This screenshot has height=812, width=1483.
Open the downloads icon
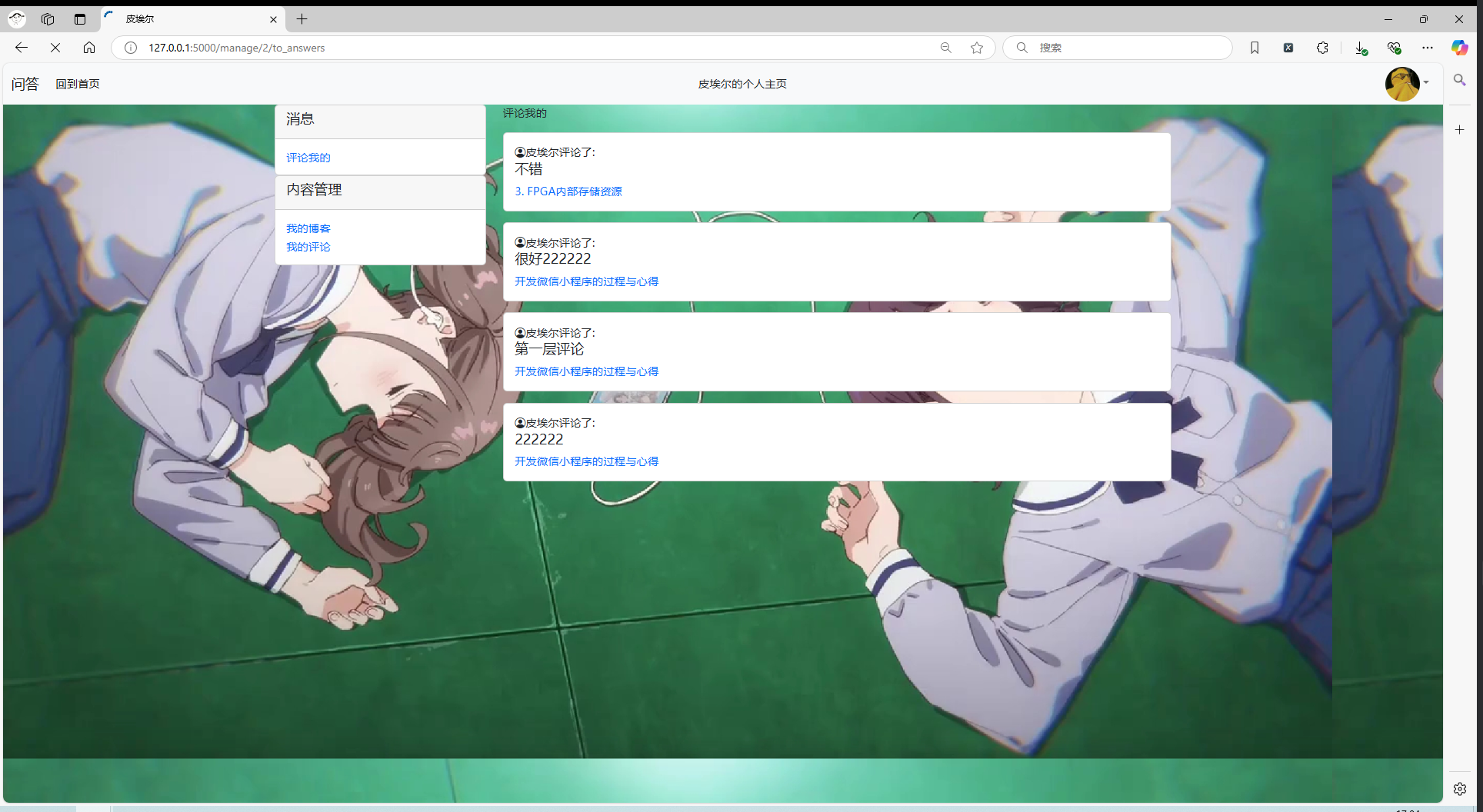[x=1361, y=48]
